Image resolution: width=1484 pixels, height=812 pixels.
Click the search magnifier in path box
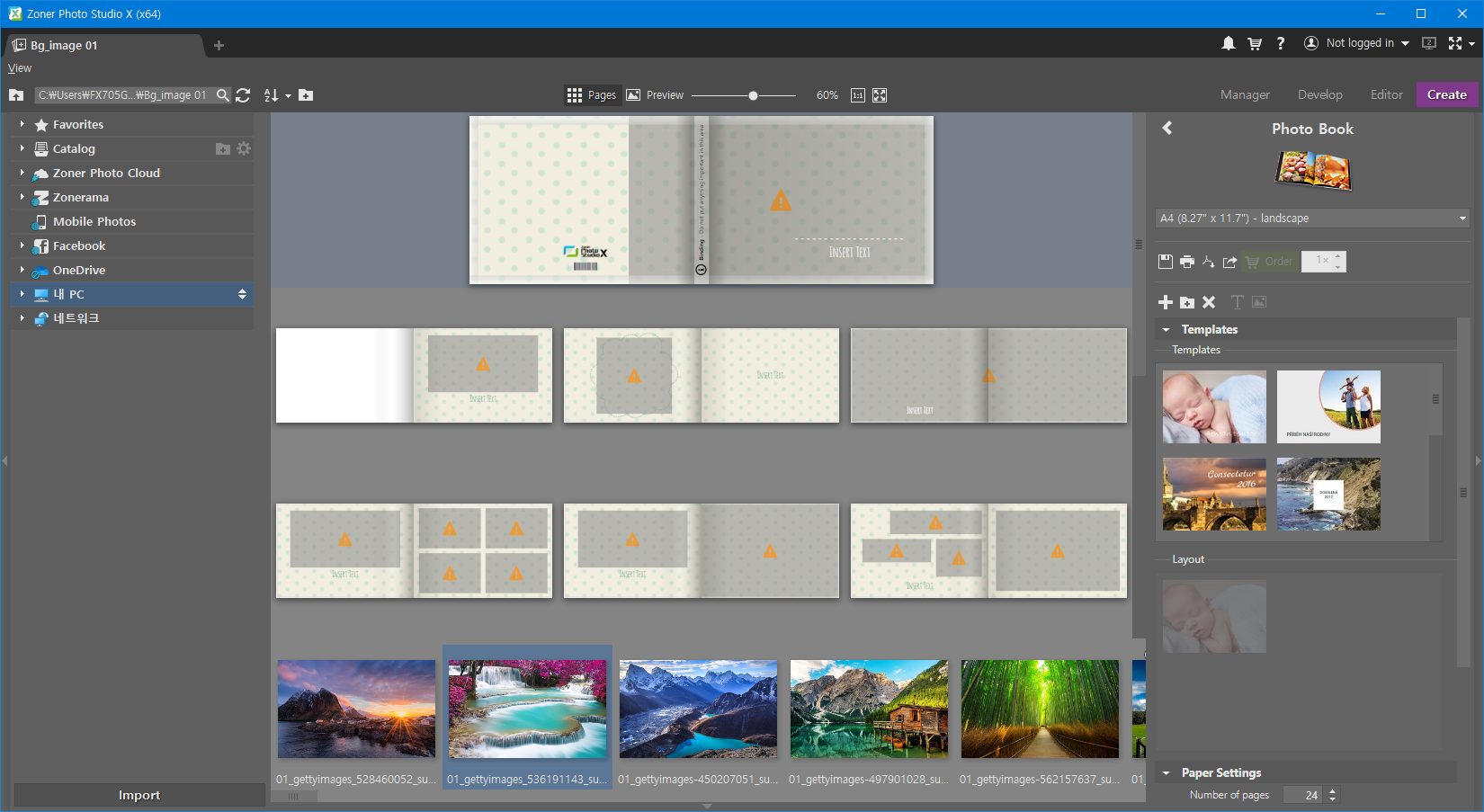point(223,95)
